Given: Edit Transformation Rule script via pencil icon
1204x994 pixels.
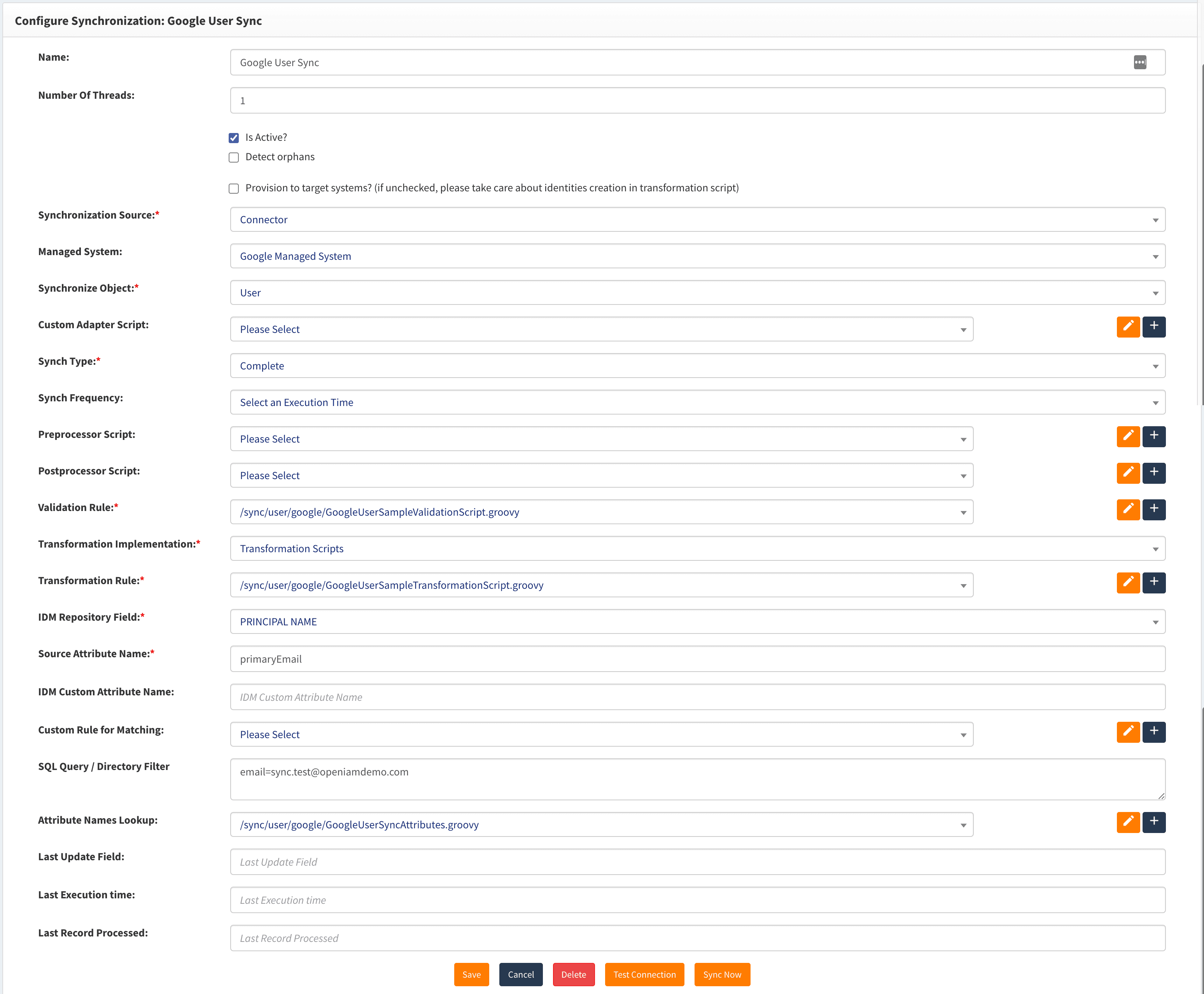Looking at the screenshot, I should coord(1127,582).
